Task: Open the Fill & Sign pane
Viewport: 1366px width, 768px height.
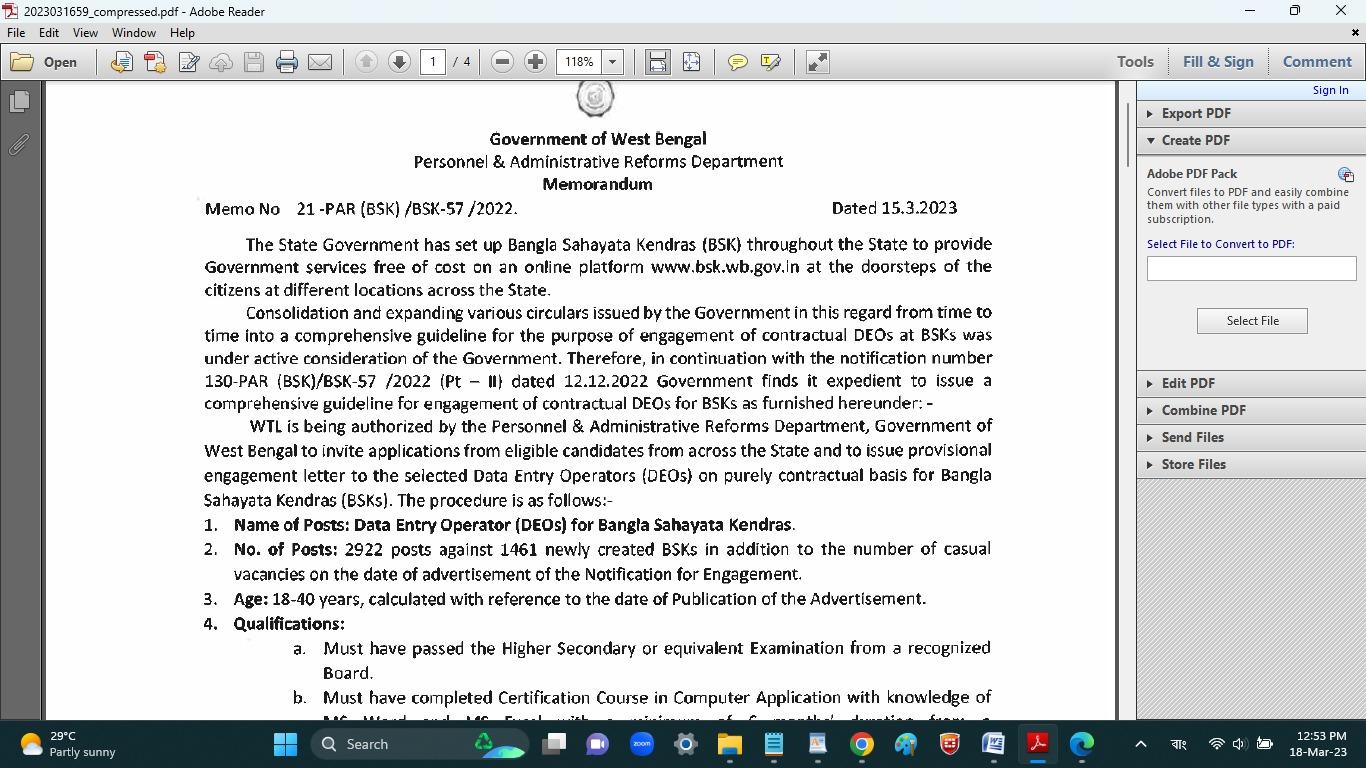Action: click(1218, 62)
